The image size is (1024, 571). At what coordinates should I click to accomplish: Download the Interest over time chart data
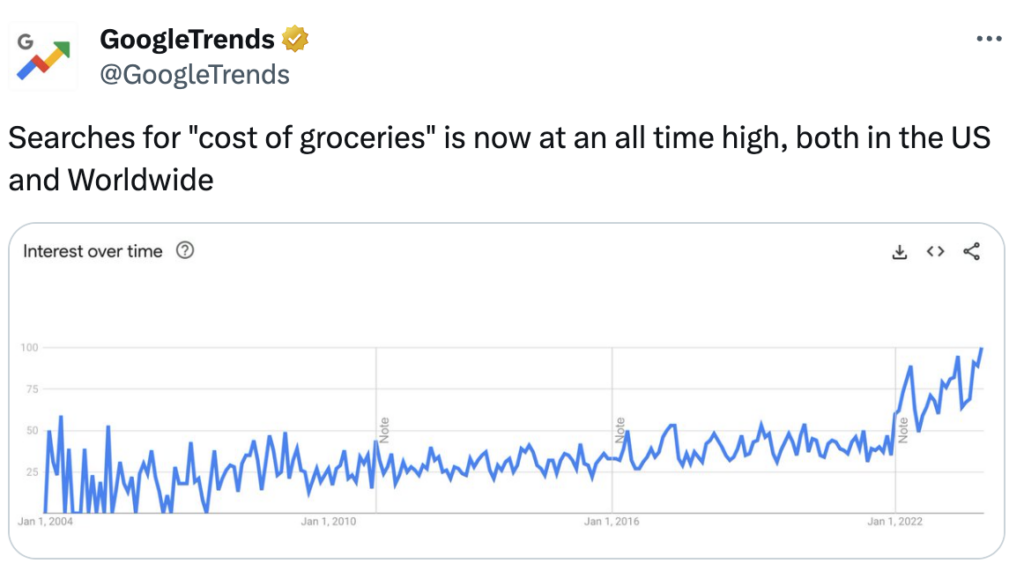click(x=899, y=252)
